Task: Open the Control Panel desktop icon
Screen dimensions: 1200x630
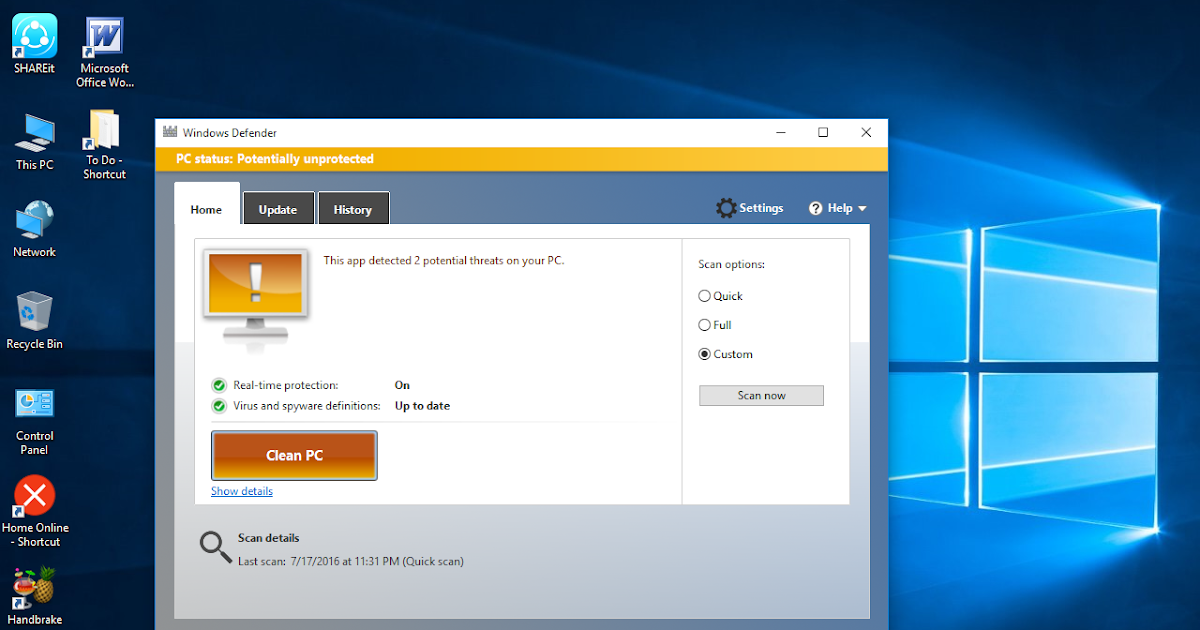Action: (34, 420)
